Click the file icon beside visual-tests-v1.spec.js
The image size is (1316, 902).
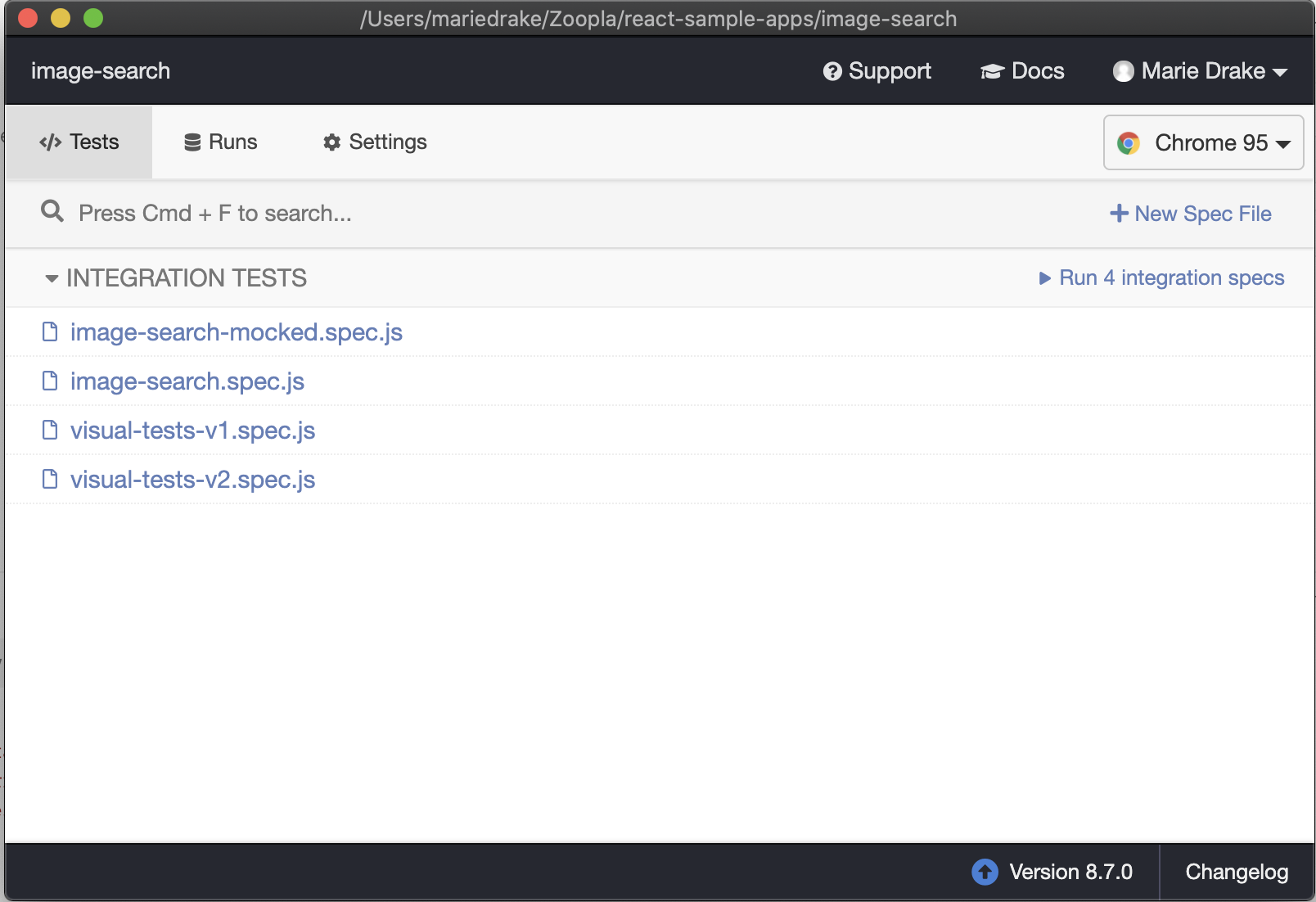coord(50,430)
